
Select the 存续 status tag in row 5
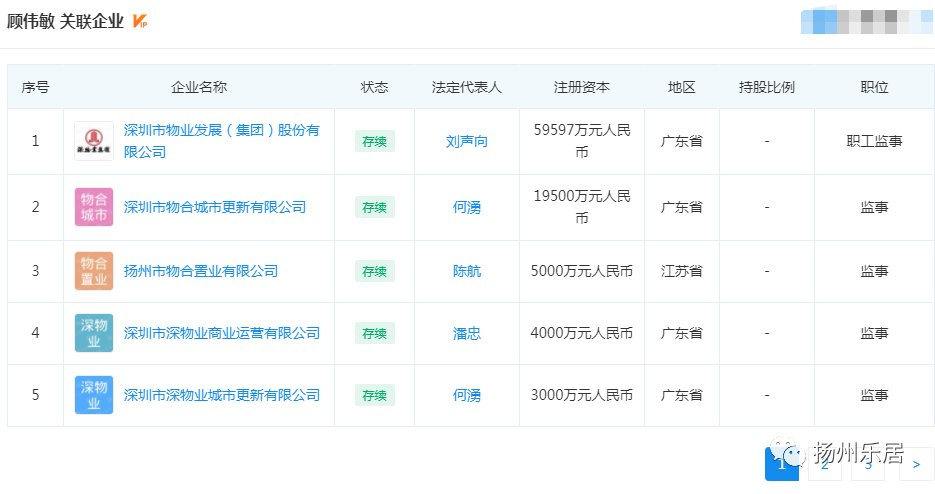(374, 395)
